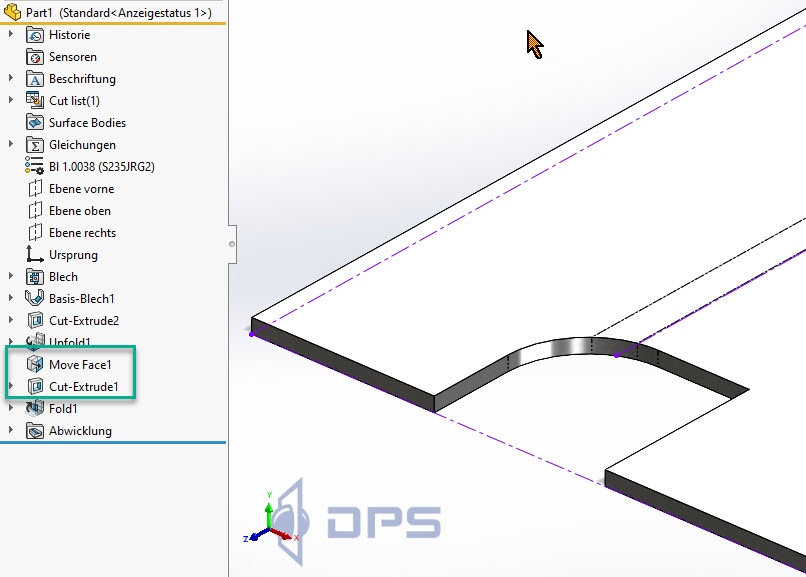Select the Beschriftung tree label
The image size is (806, 577).
point(82,79)
